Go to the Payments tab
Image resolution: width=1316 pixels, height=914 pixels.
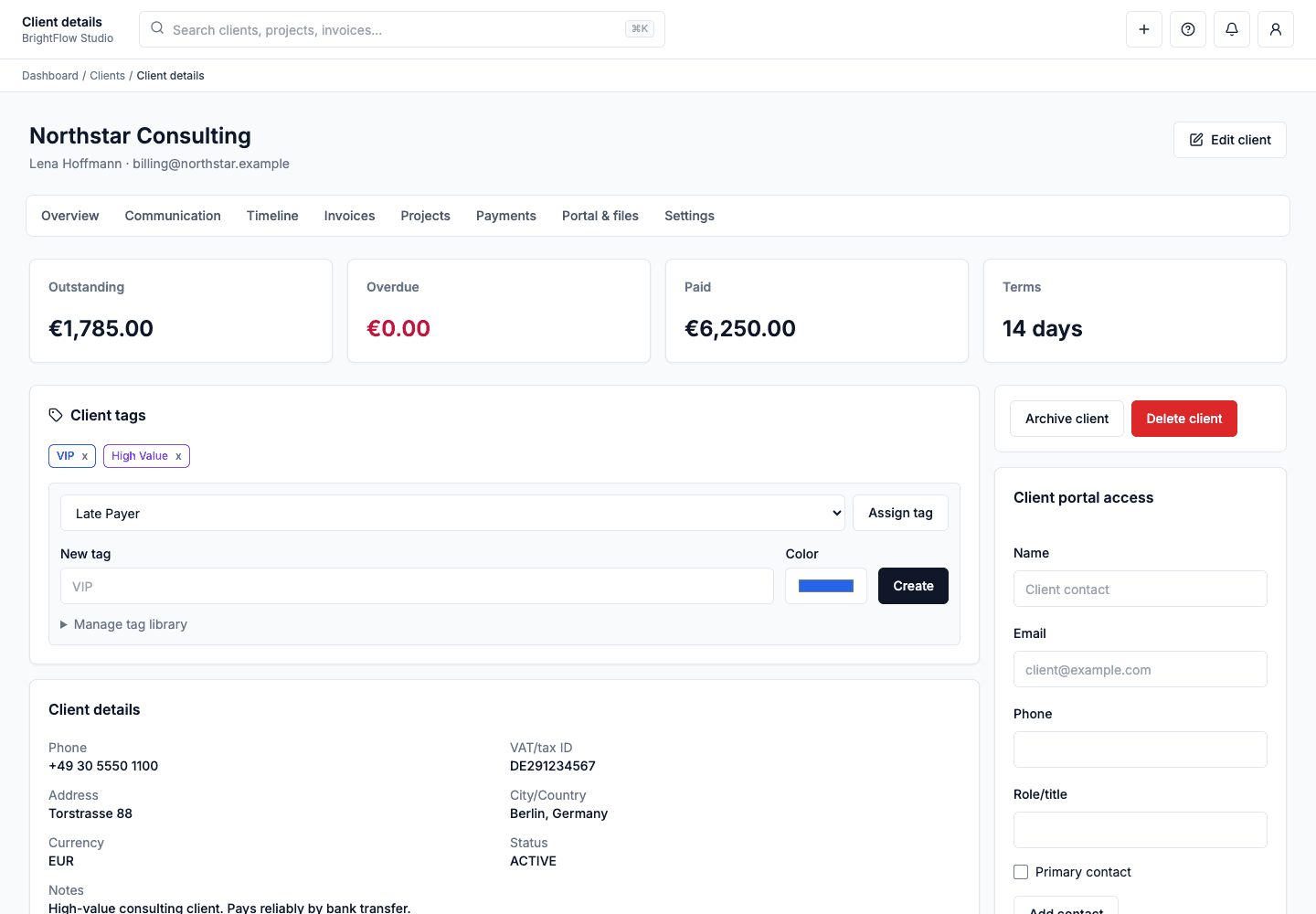coord(506,216)
